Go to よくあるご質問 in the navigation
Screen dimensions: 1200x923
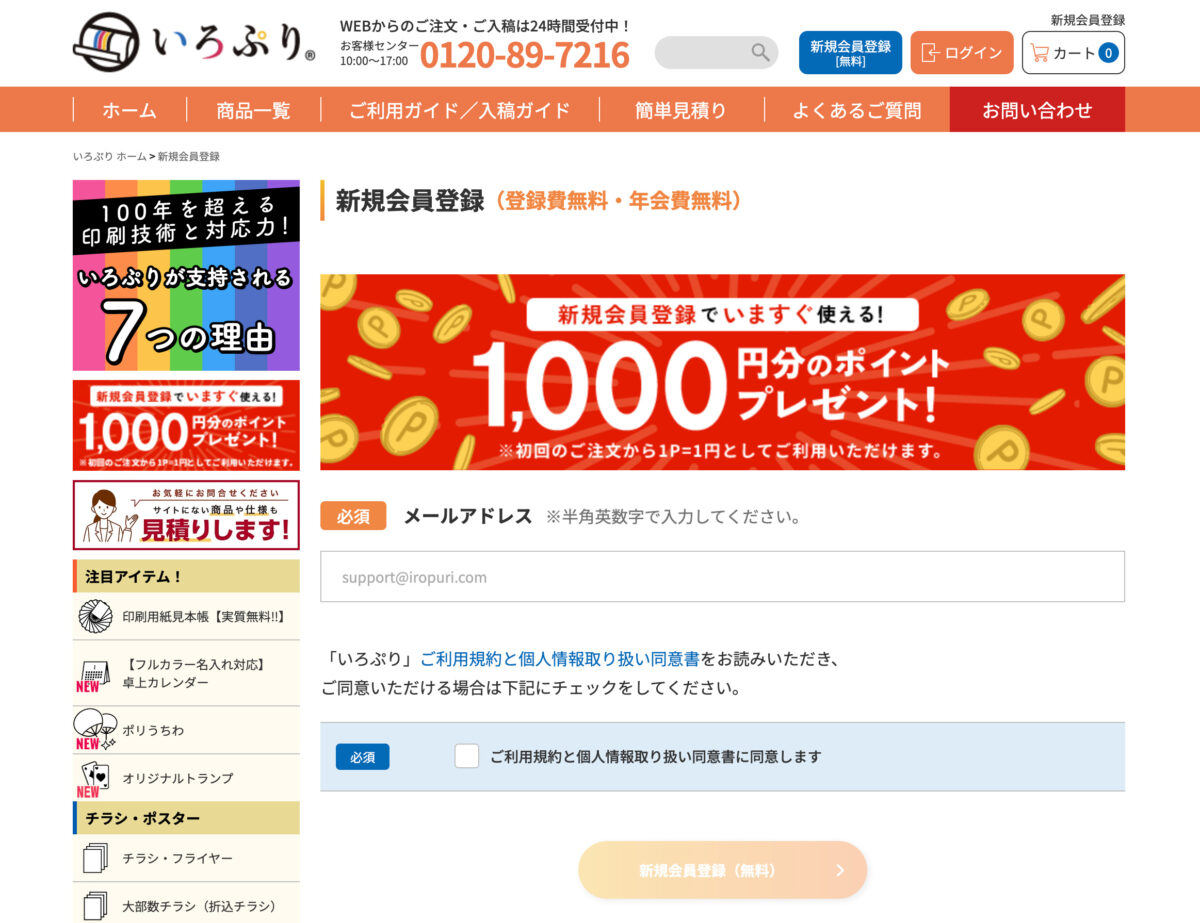pyautogui.click(x=857, y=110)
